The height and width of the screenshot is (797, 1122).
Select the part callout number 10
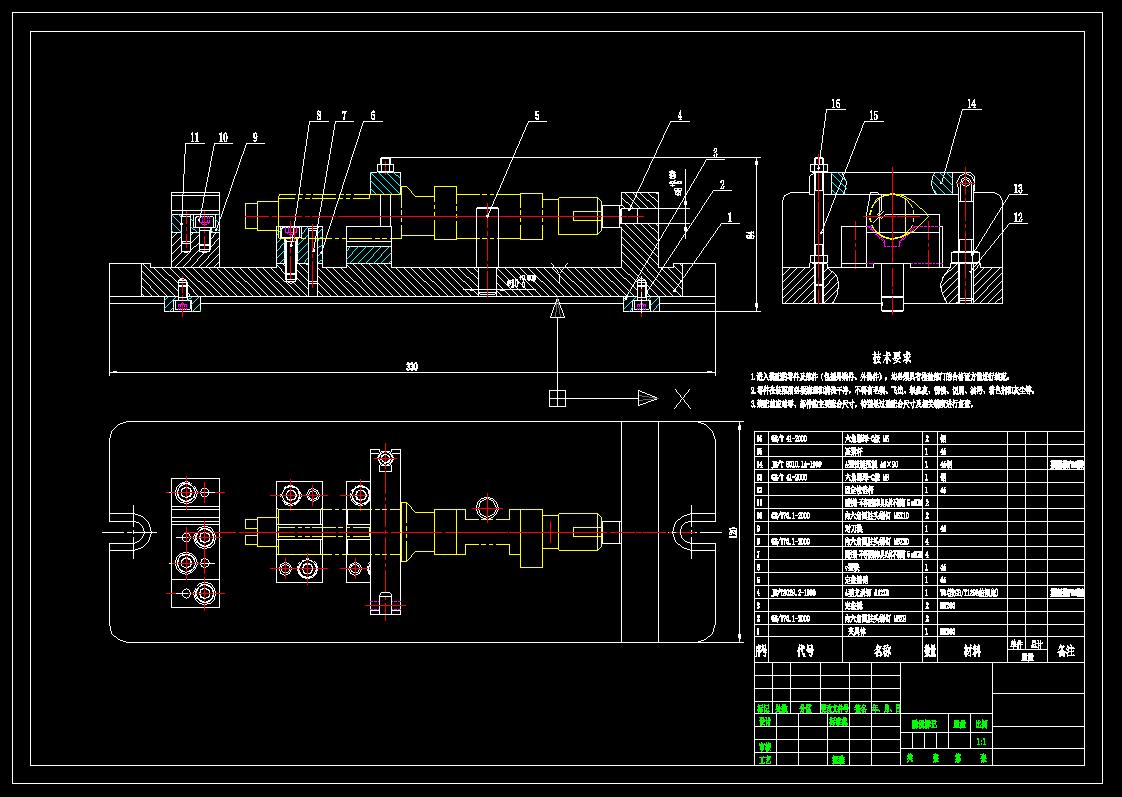223,137
